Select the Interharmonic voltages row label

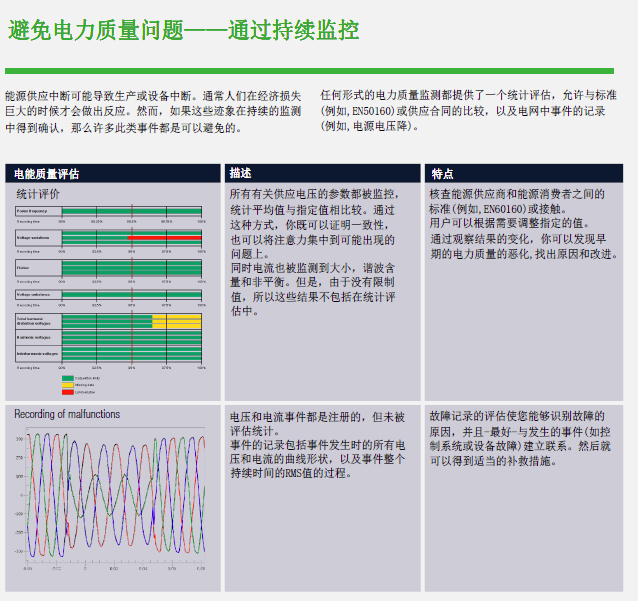38,354
